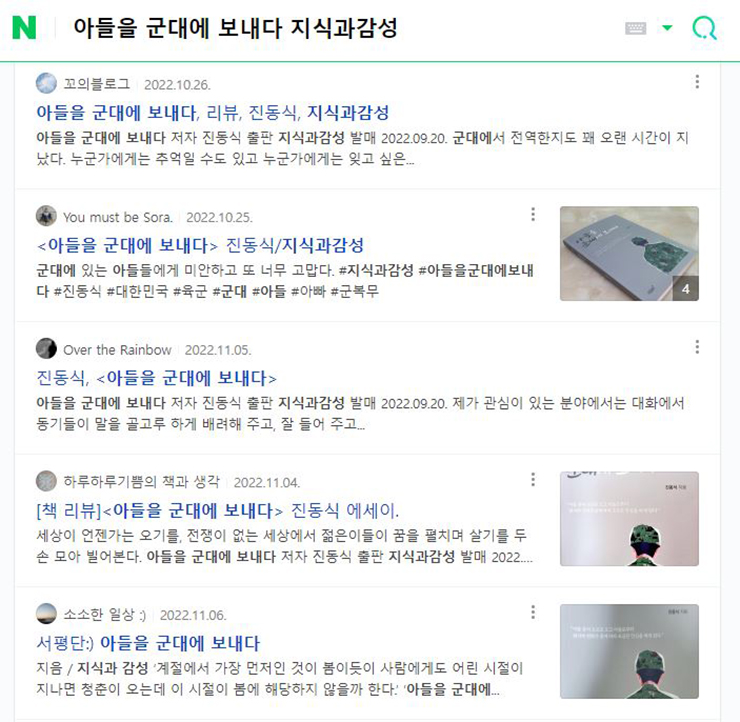
Task: Click the 꼬의블로그 blog name
Action: tap(97, 84)
